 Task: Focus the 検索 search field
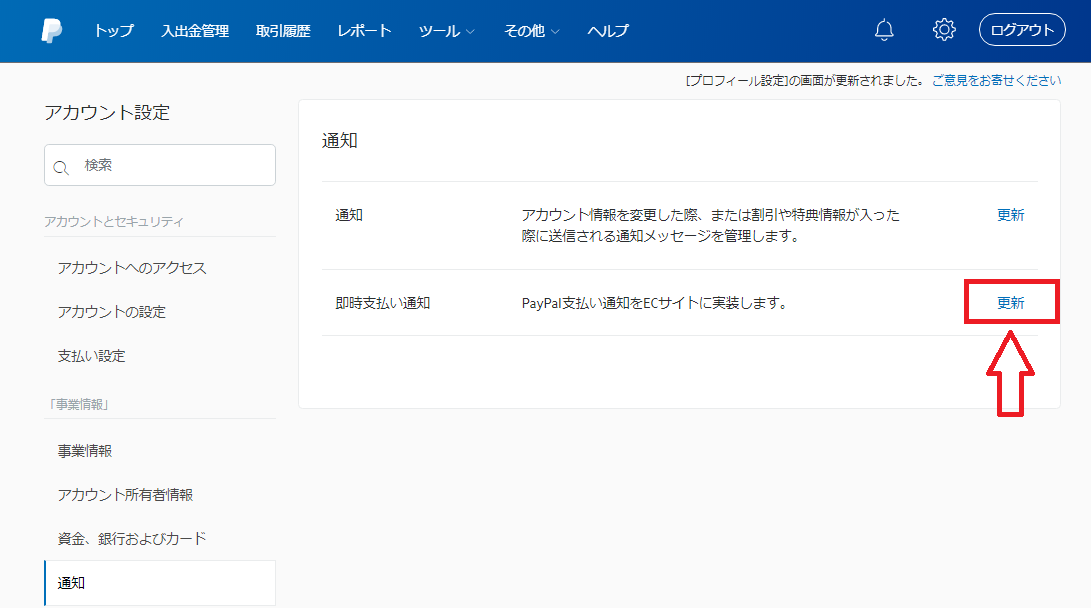160,165
